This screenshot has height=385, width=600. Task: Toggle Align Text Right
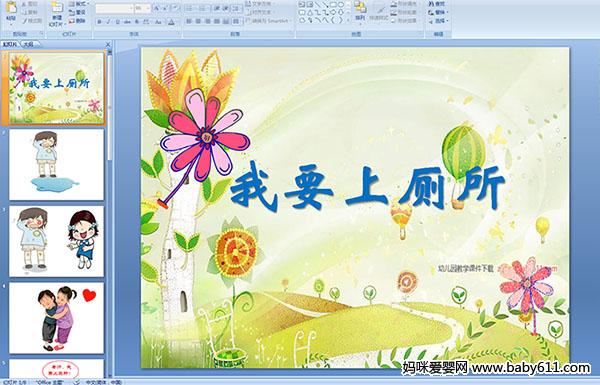(207, 21)
